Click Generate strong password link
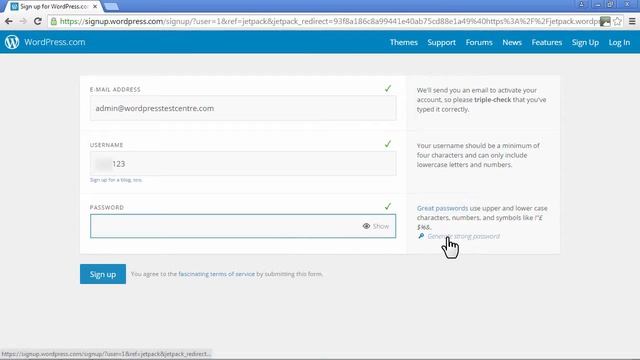 coord(463,236)
